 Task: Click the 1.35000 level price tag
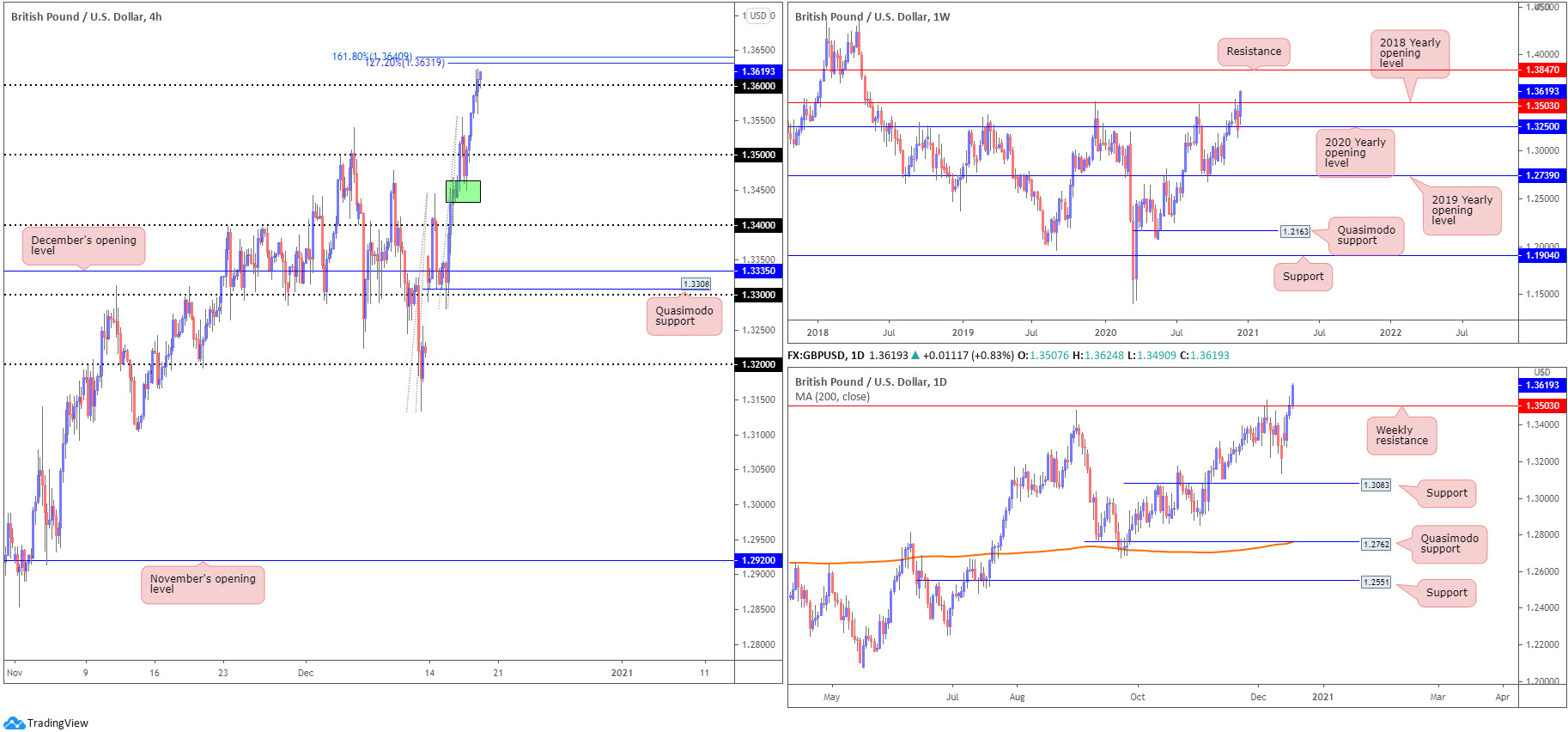pos(758,155)
